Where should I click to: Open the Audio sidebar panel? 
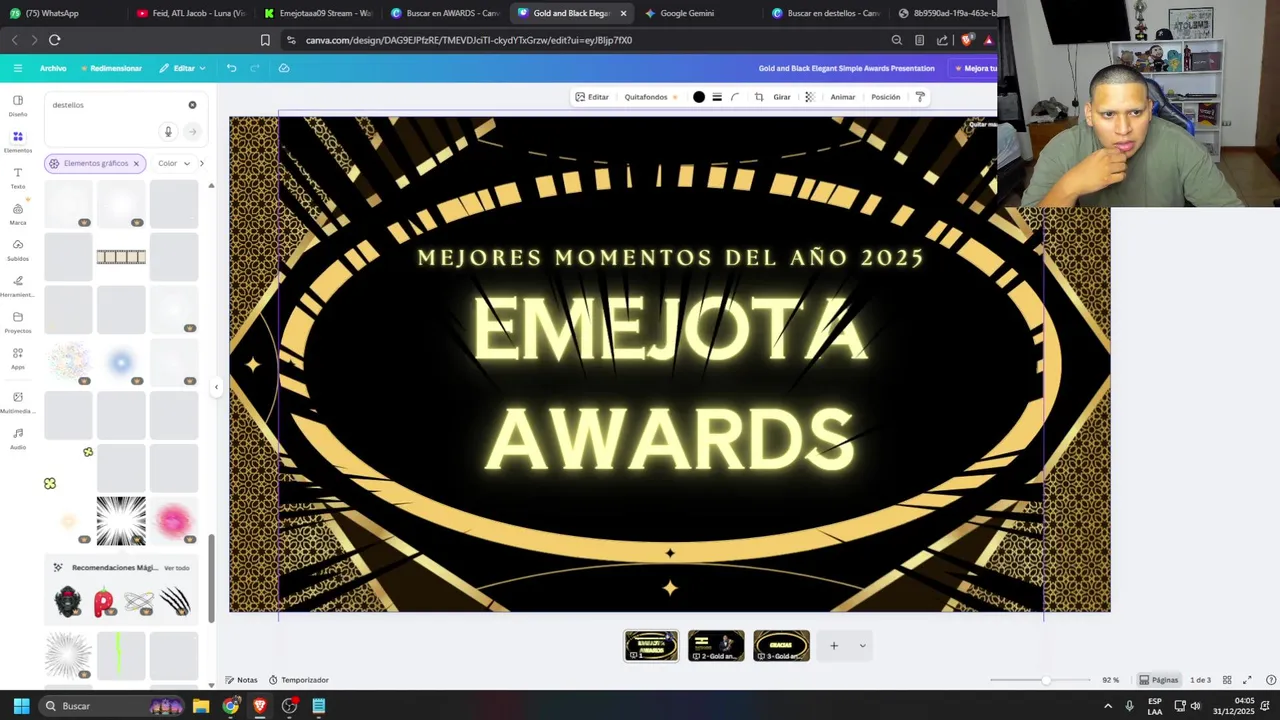[x=18, y=438]
